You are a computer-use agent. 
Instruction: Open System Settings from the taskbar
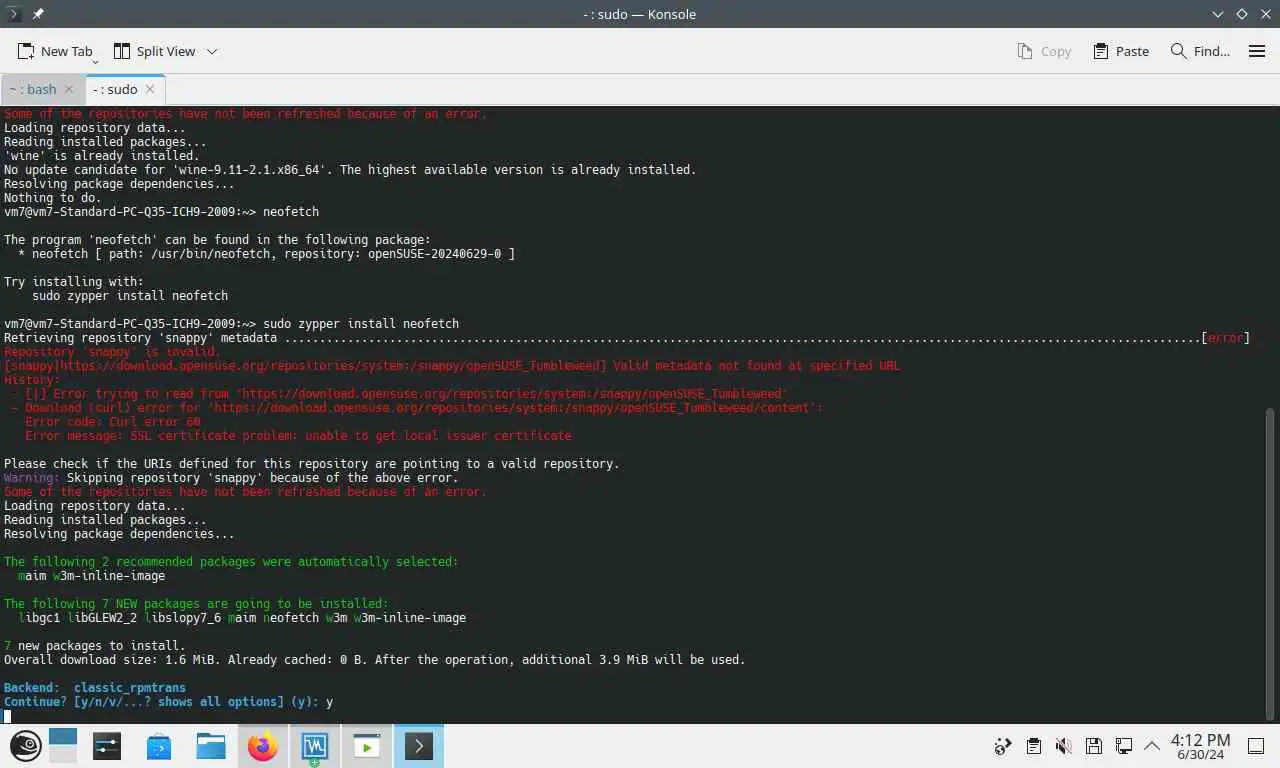coord(107,746)
